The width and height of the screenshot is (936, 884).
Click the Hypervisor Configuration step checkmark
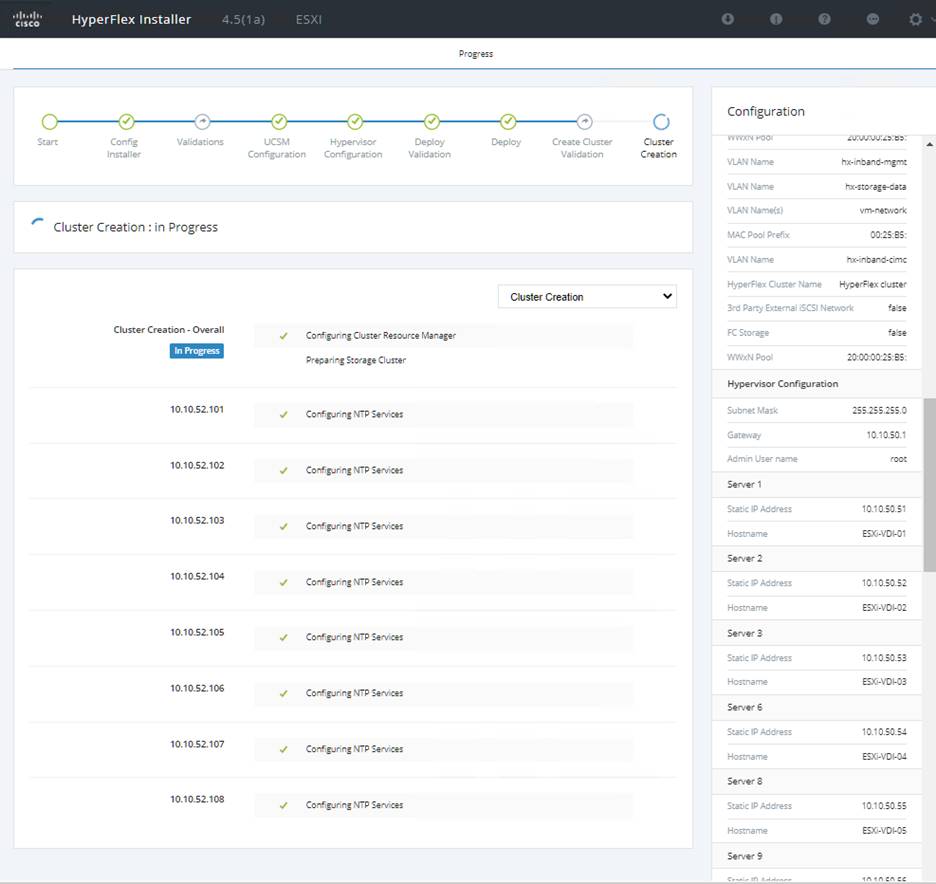(355, 122)
